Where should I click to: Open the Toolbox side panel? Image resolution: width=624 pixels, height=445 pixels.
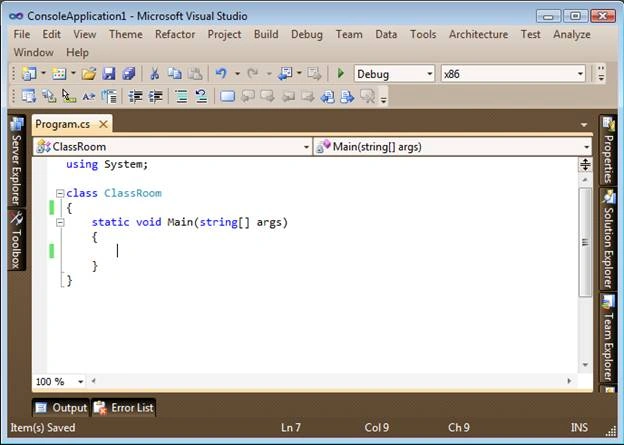[16, 240]
